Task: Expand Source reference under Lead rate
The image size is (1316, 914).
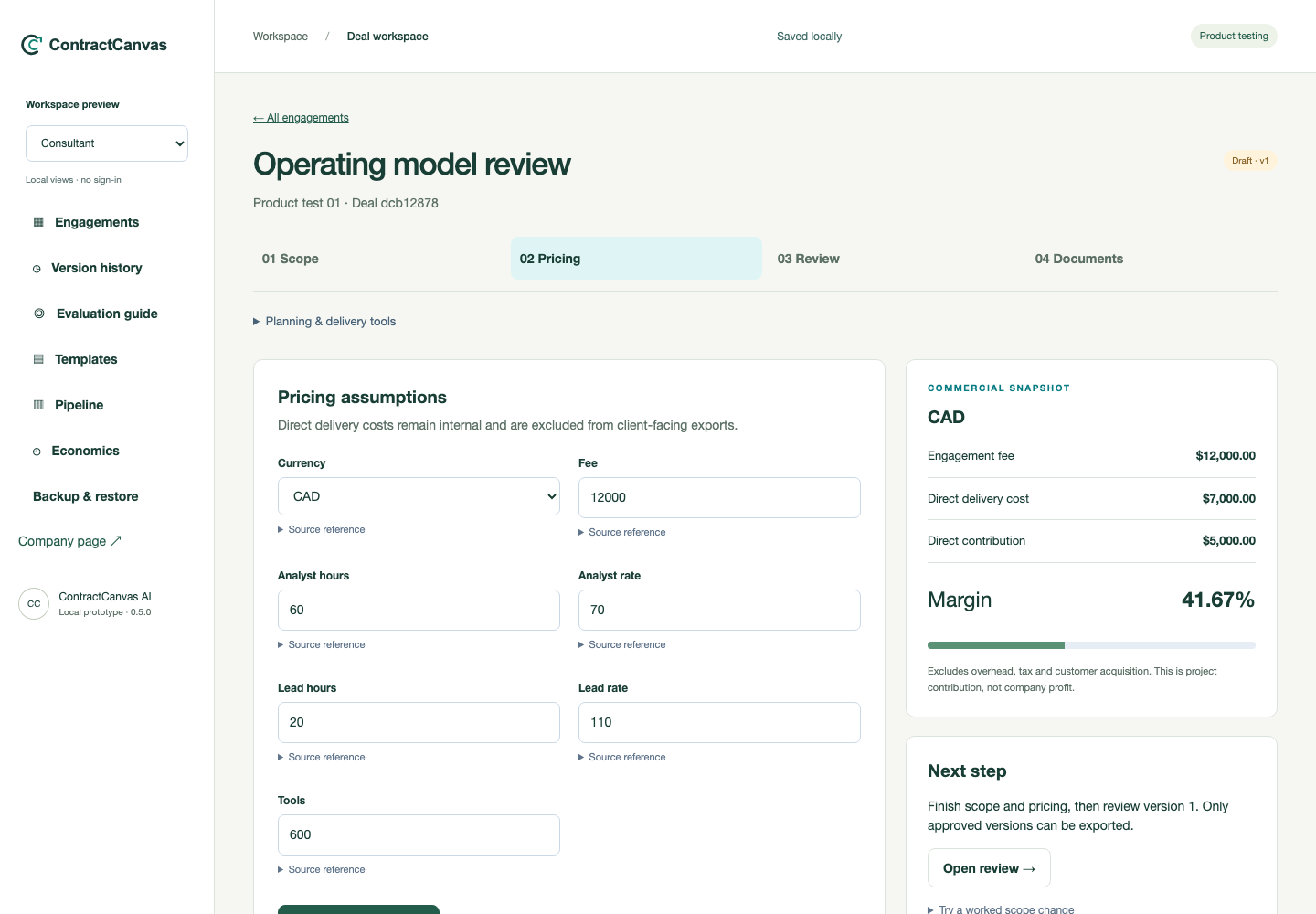Action: (x=622, y=758)
